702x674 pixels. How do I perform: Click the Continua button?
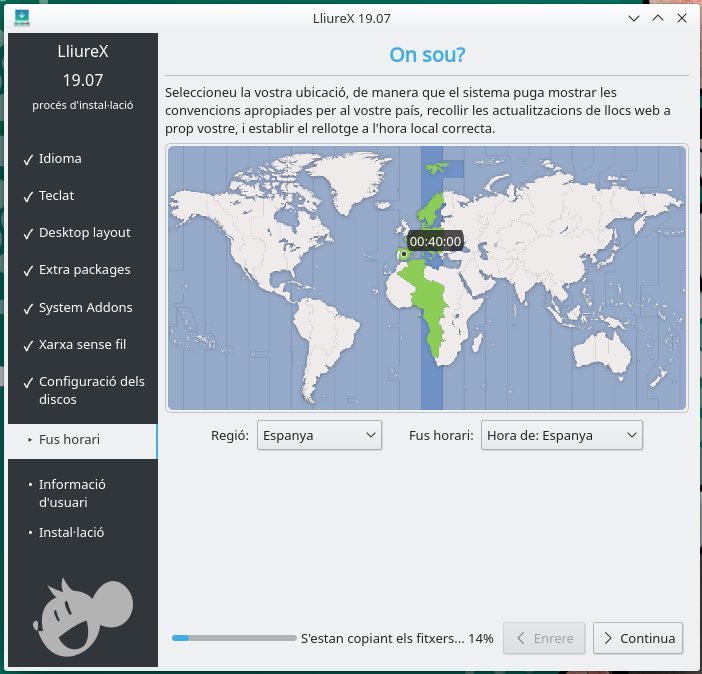pos(638,638)
